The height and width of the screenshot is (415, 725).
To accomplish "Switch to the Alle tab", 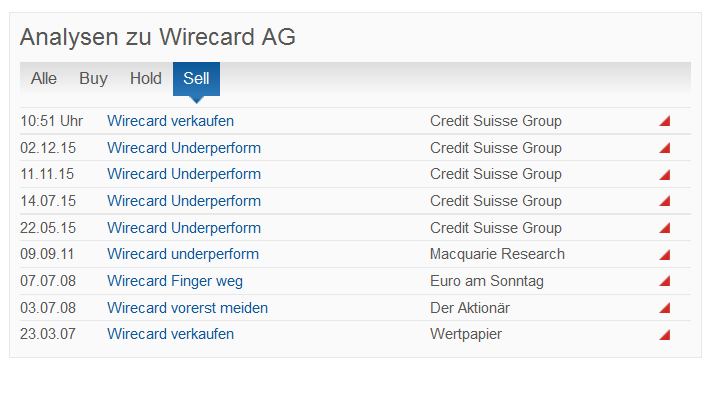I will click(44, 79).
